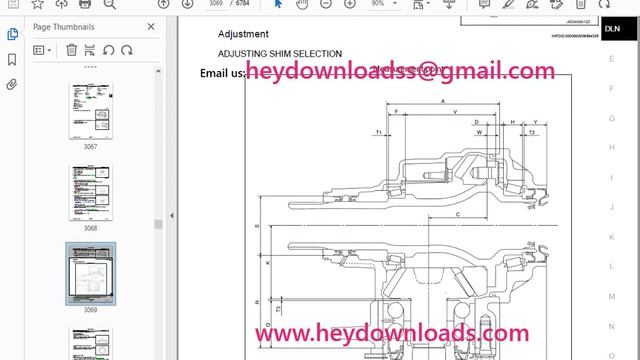Click the rotate icon in top toolbar
The width and height of the screenshot is (640, 360).
point(604,4)
